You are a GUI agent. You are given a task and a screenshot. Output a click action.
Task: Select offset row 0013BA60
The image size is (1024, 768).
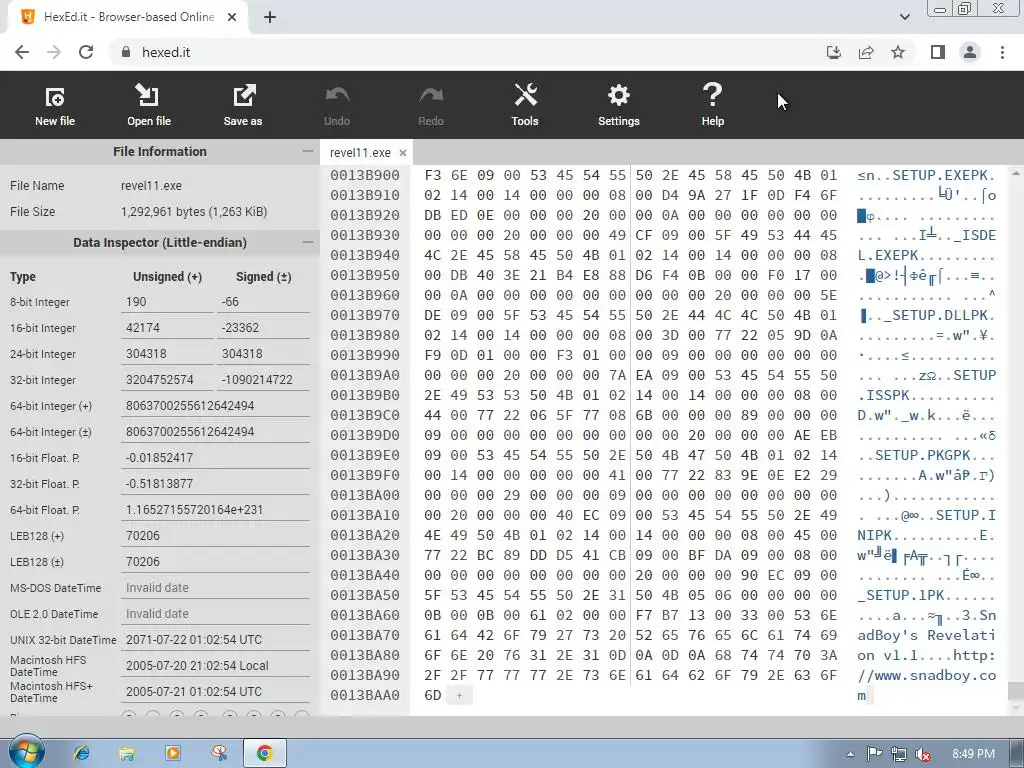[x=364, y=615]
